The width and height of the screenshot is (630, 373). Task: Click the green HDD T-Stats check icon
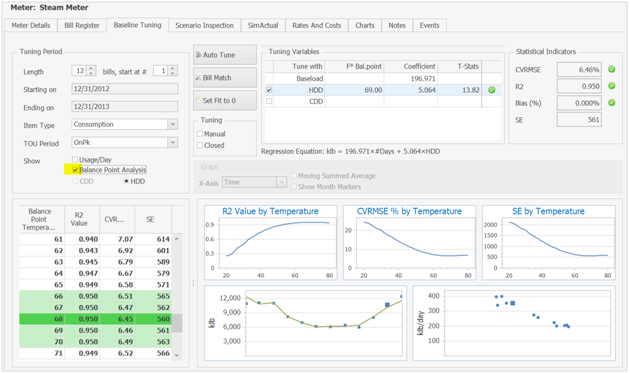tap(491, 90)
